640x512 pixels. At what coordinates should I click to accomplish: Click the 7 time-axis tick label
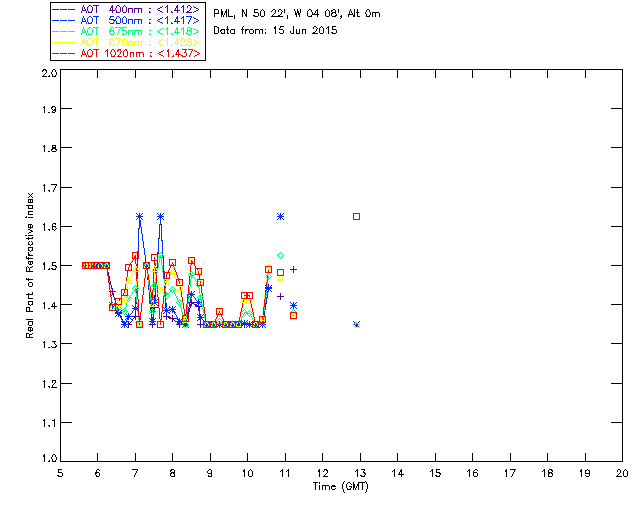coord(135,473)
